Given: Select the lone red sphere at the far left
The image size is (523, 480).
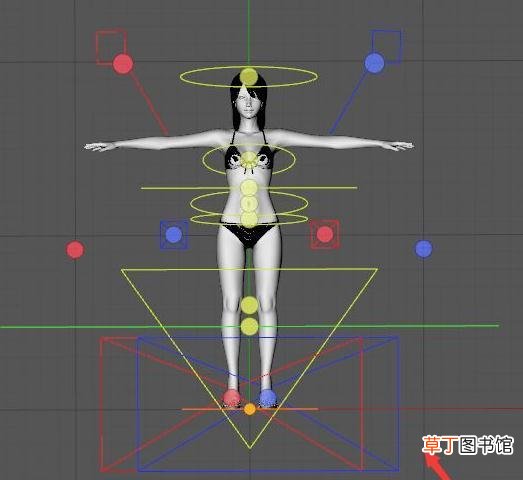Looking at the screenshot, I should (x=75, y=250).
